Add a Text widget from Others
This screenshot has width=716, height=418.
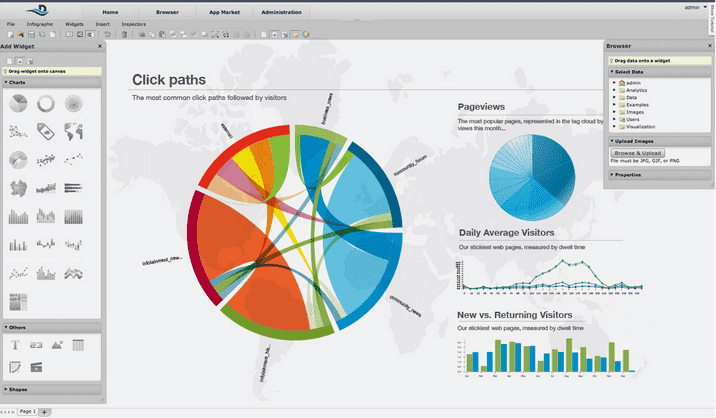tap(16, 345)
